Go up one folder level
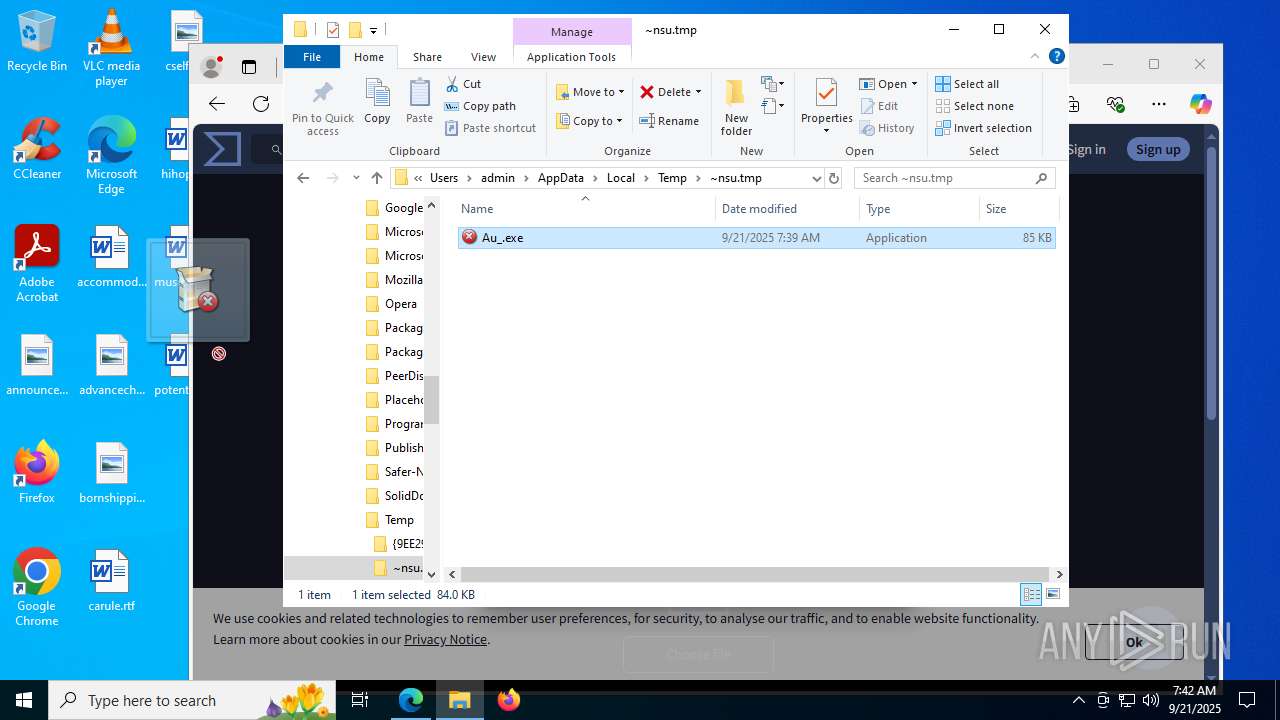Screen dimensions: 1280x720 (x=376, y=178)
